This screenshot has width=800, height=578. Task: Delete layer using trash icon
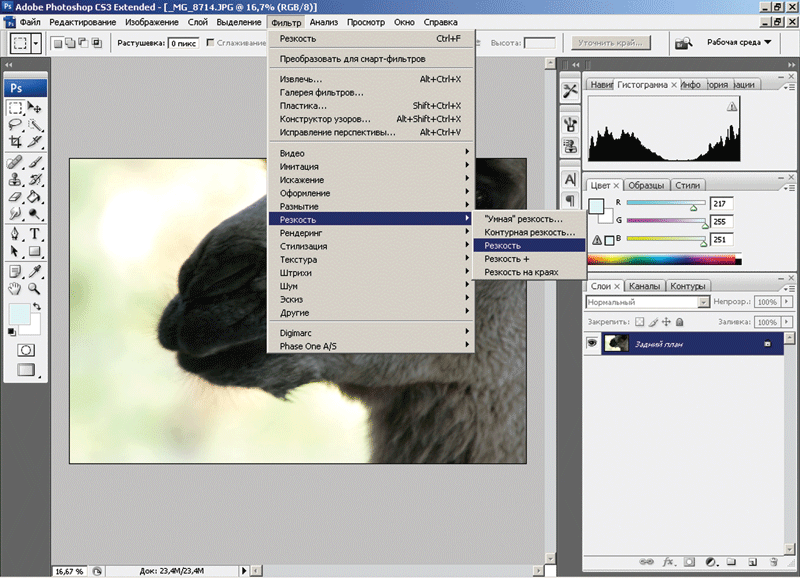click(x=774, y=562)
